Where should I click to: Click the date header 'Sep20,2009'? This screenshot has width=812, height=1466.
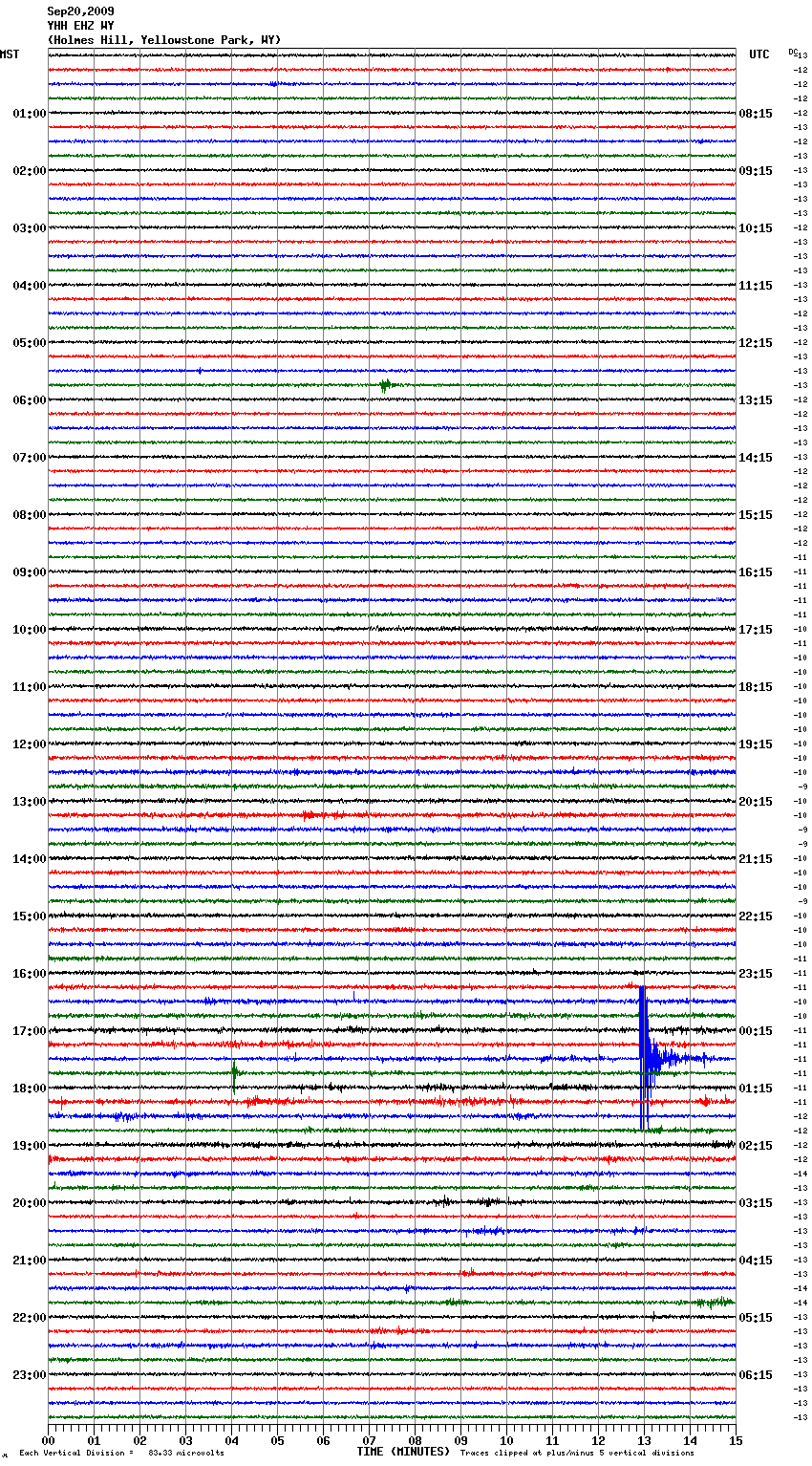coord(80,11)
